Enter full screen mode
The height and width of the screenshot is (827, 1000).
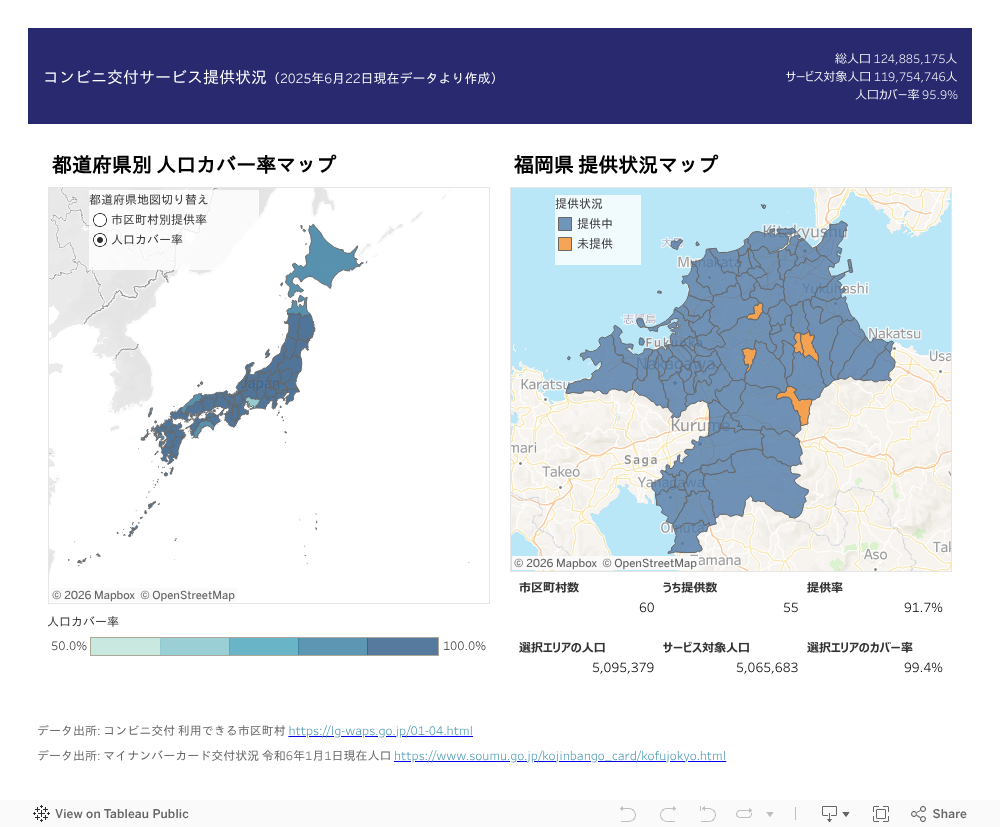pos(881,814)
